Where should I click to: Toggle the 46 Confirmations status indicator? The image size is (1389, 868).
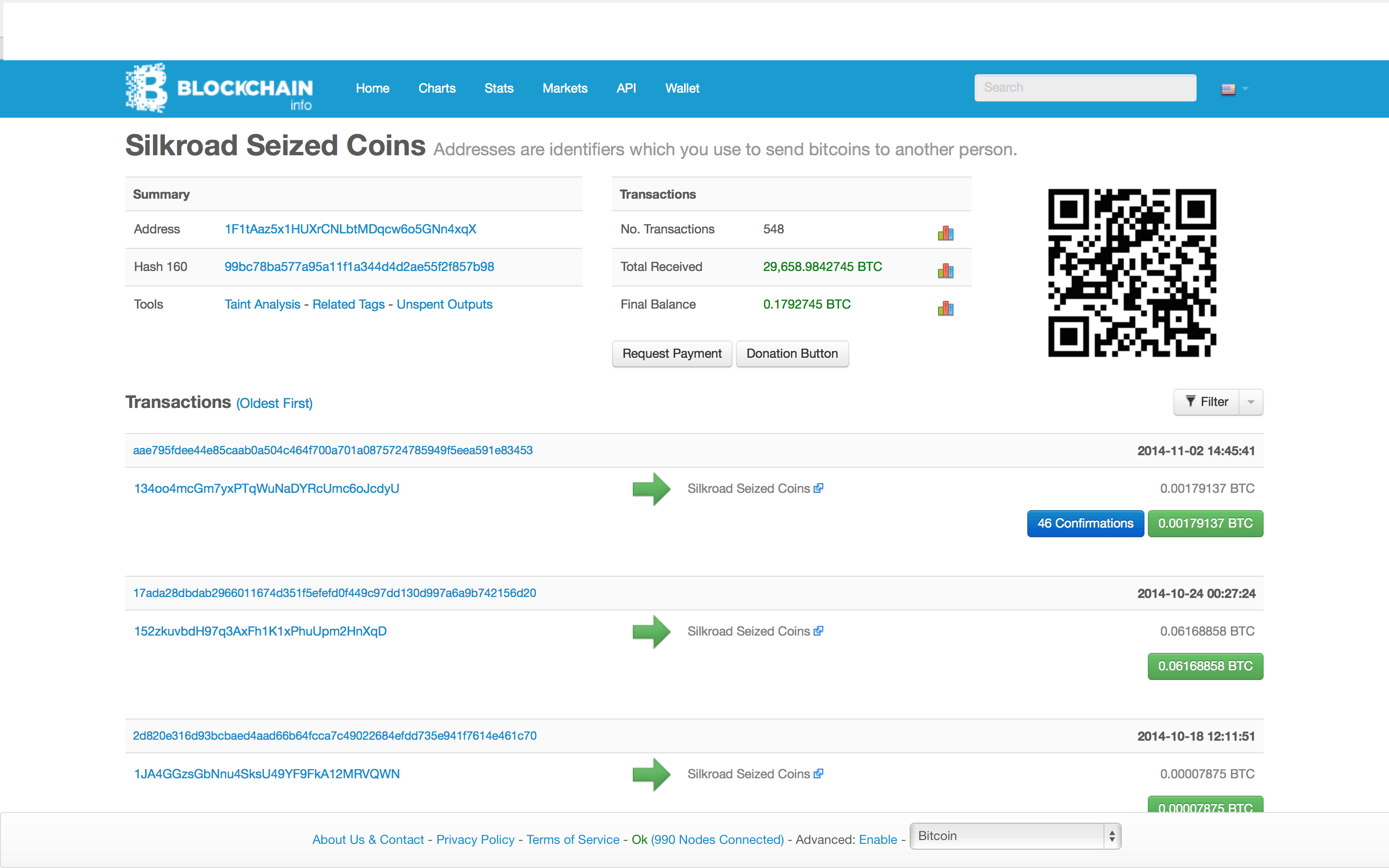1086,523
